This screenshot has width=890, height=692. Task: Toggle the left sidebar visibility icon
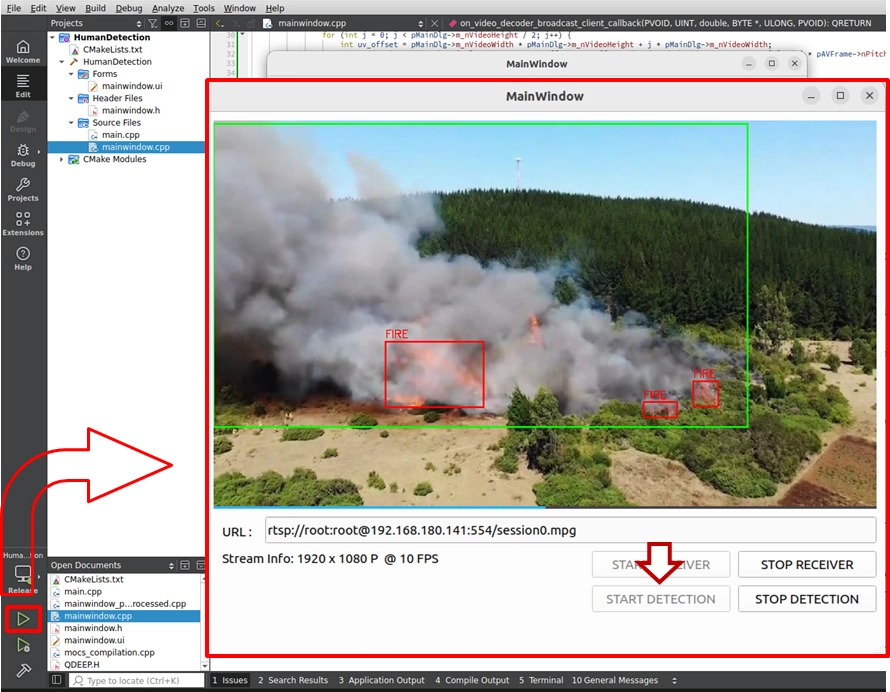56,680
